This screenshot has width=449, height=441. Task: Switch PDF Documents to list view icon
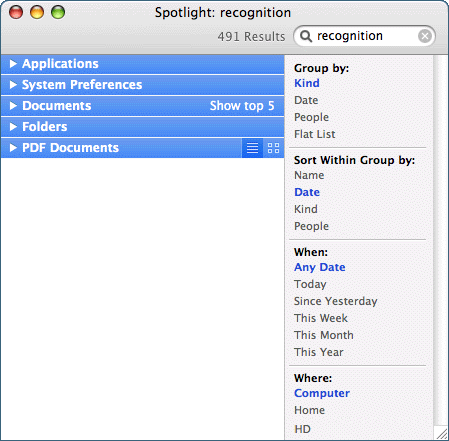[x=252, y=148]
